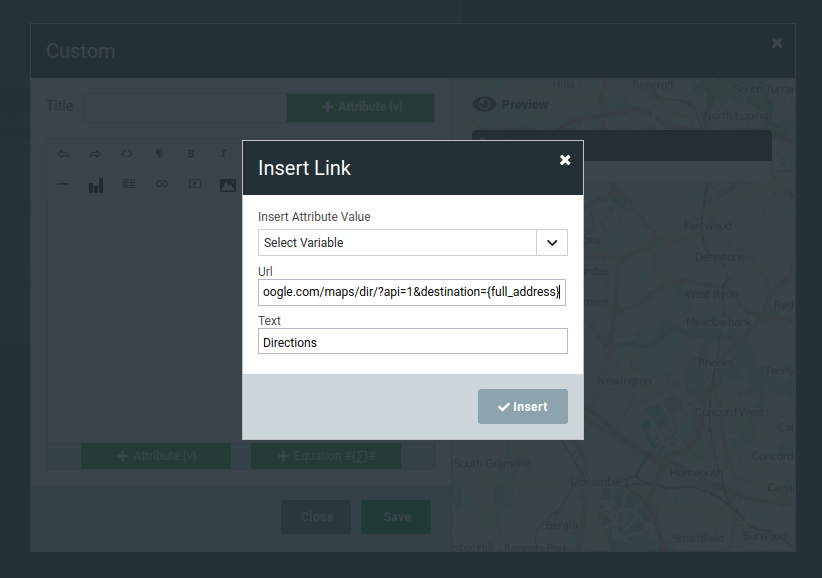This screenshot has height=578, width=822.
Task: Insert a video using the video icon
Action: pyautogui.click(x=194, y=184)
